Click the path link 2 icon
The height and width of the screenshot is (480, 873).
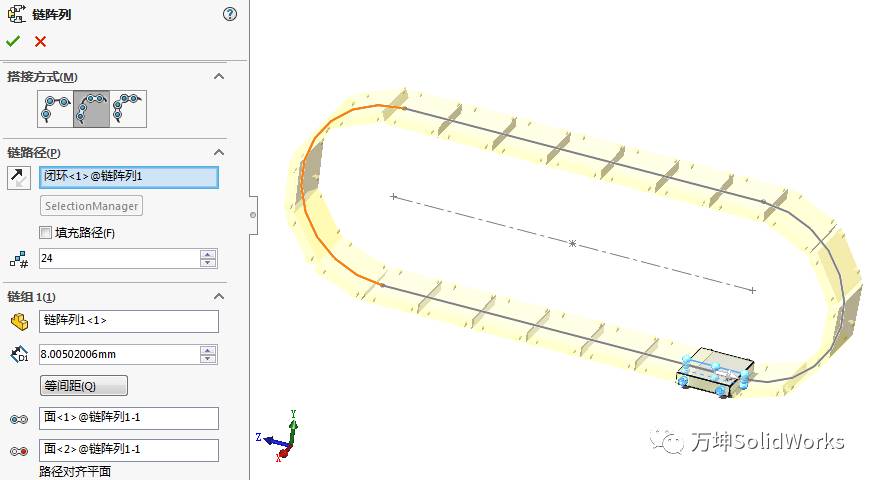[x=19, y=451]
